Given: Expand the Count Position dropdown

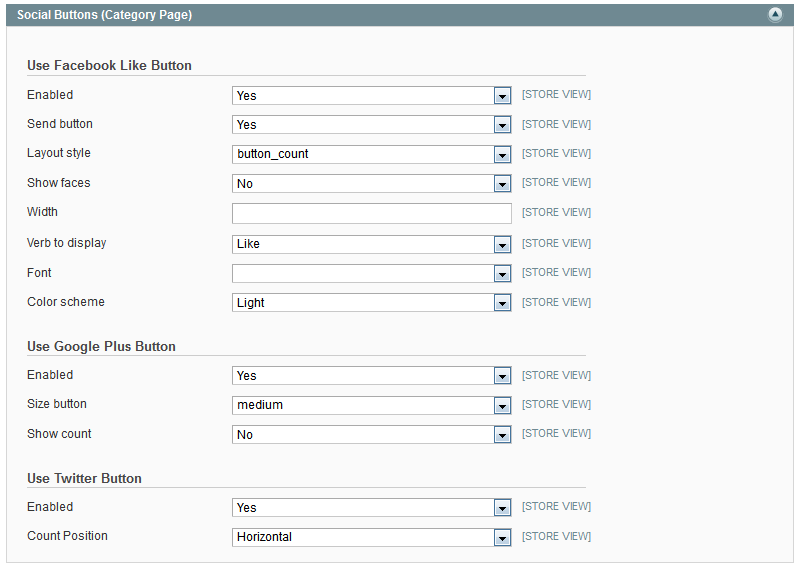Looking at the screenshot, I should point(371,537).
